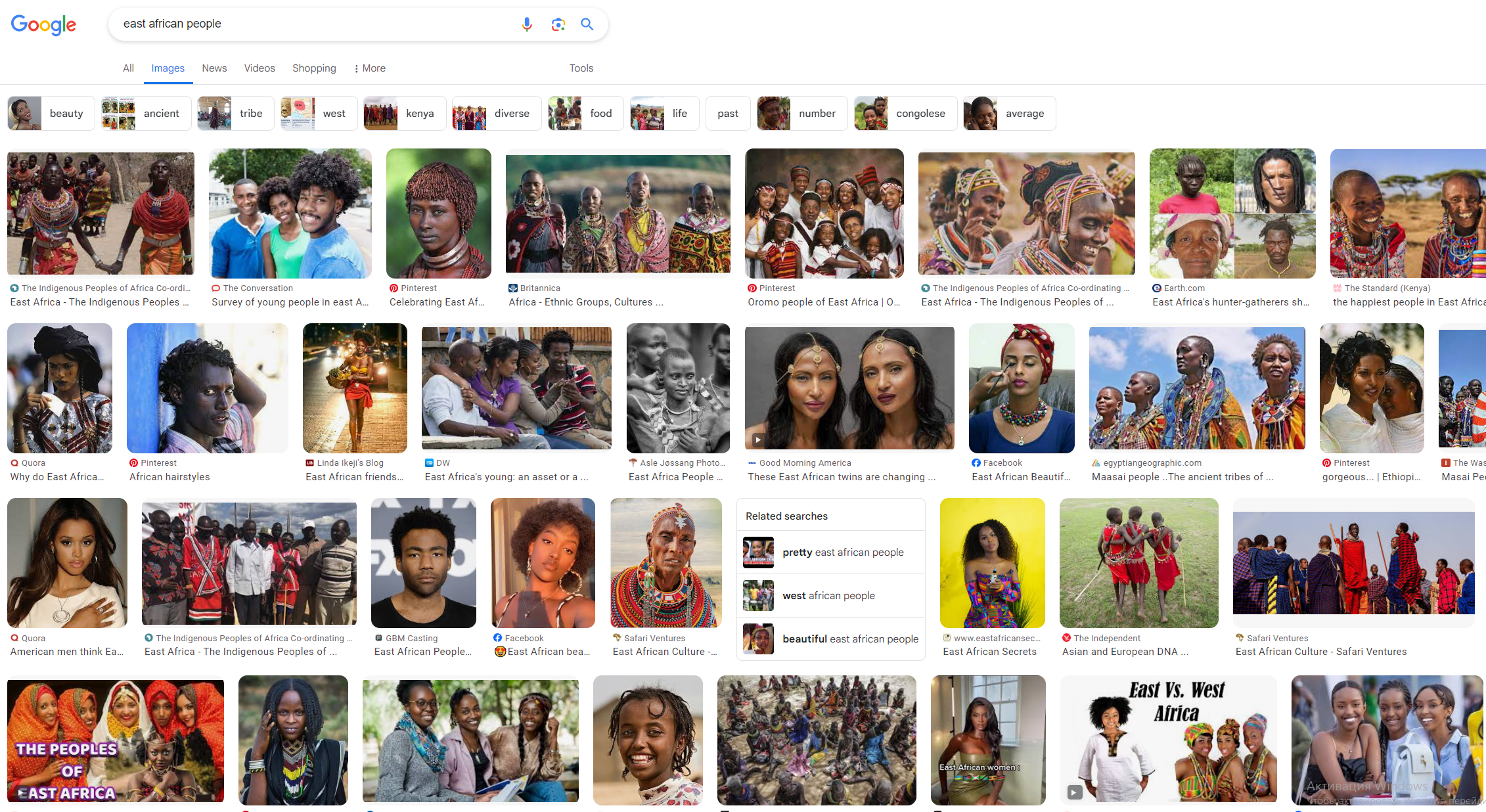Click the blue search magnifier icon
Screen dimensions: 1486x812
pos(587,24)
